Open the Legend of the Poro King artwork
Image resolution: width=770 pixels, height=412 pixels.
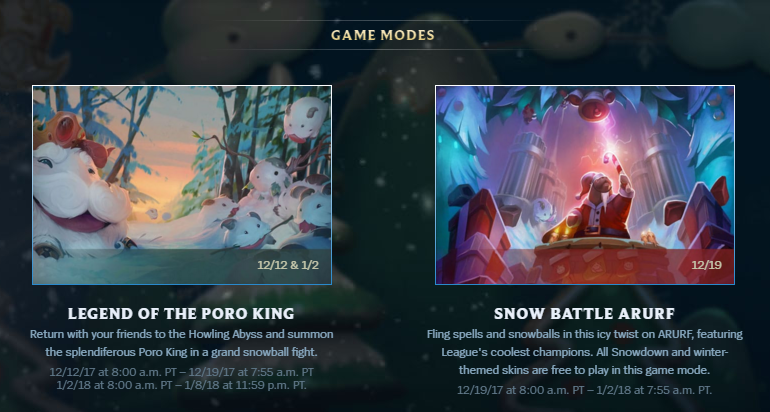coord(182,185)
